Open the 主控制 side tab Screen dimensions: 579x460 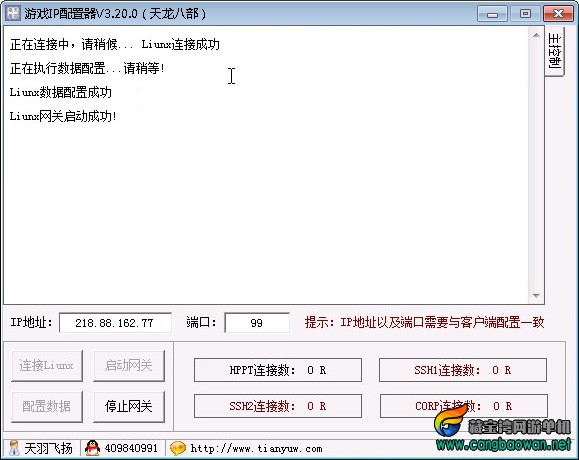tap(555, 51)
